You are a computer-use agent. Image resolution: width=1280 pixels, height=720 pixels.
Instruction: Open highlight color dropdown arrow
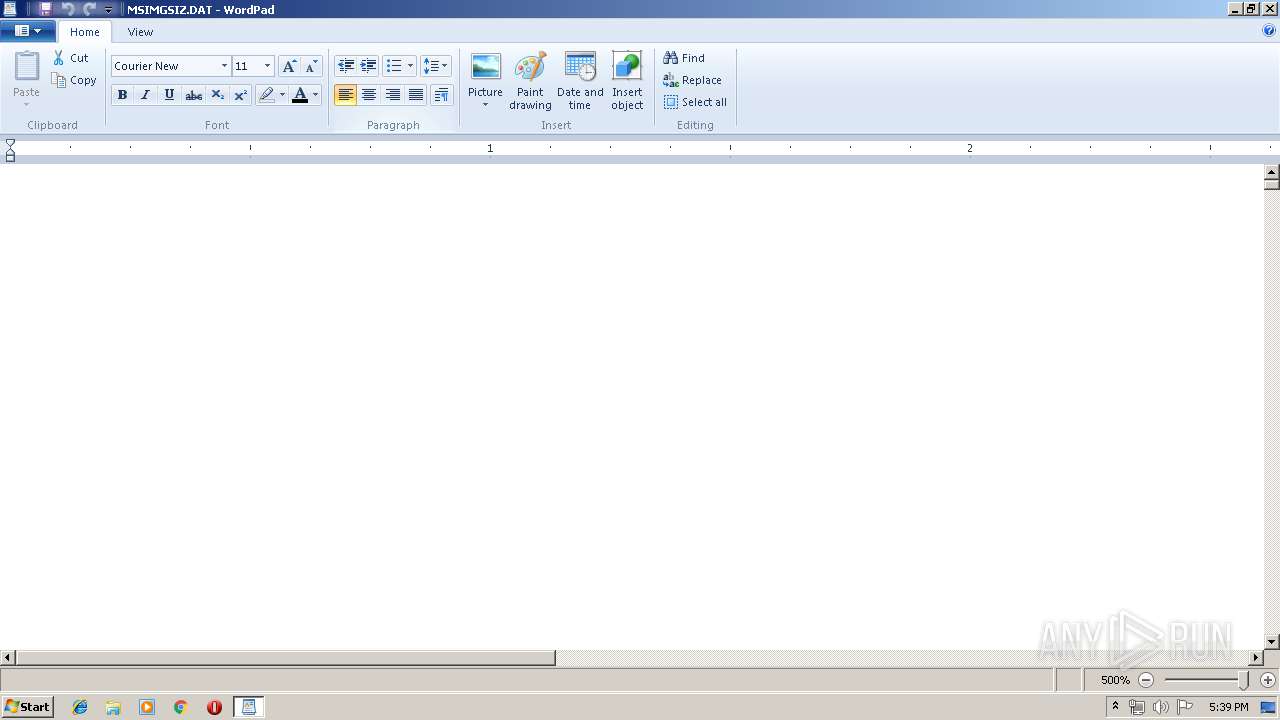[x=282, y=95]
